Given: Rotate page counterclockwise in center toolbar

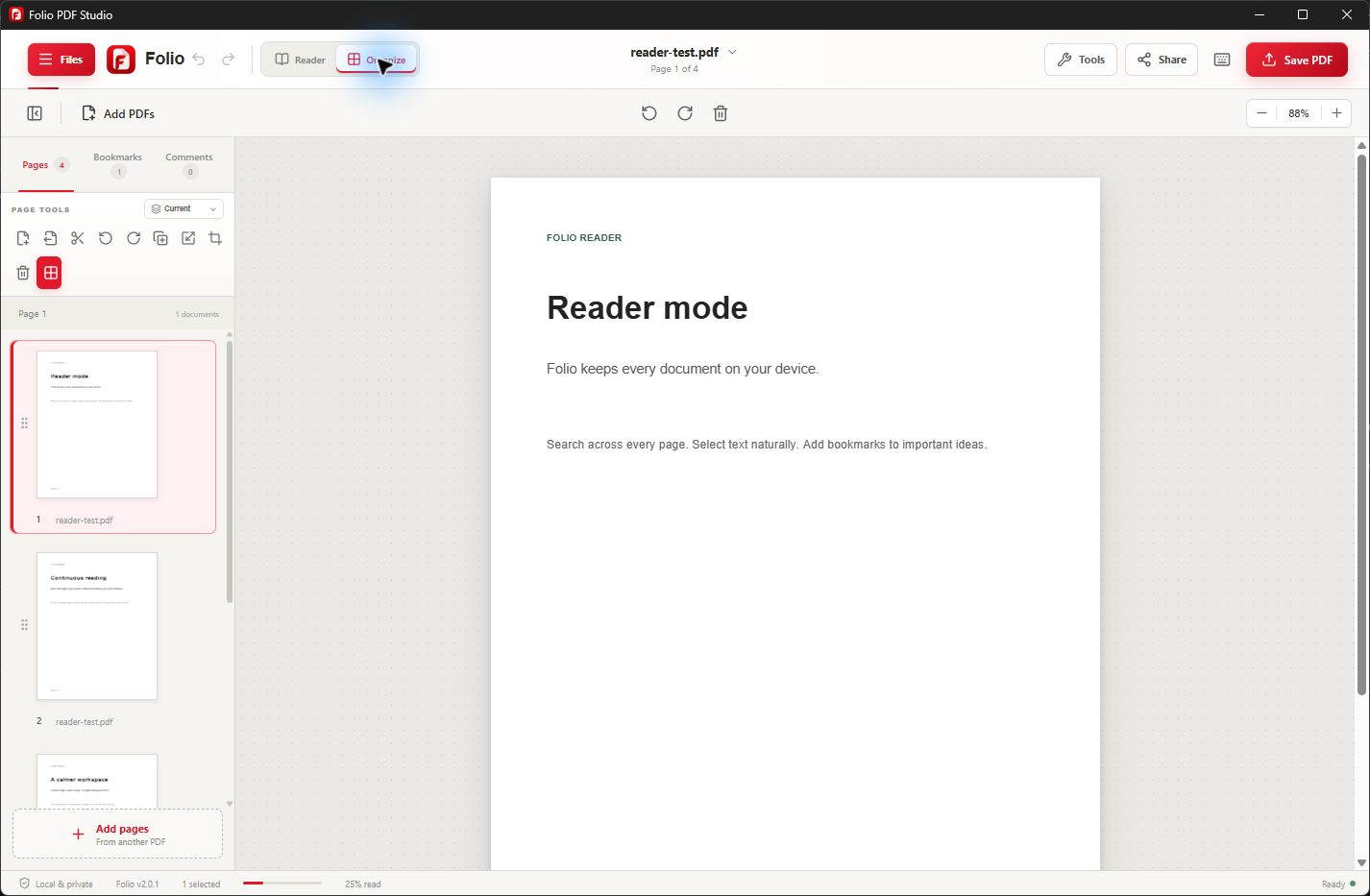Looking at the screenshot, I should pyautogui.click(x=649, y=113).
